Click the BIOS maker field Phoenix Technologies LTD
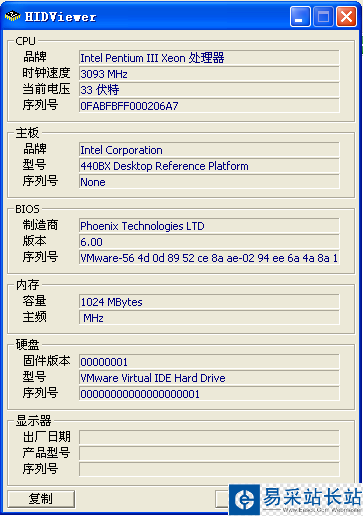Image resolution: width=363 pixels, height=516 pixels. [209, 226]
